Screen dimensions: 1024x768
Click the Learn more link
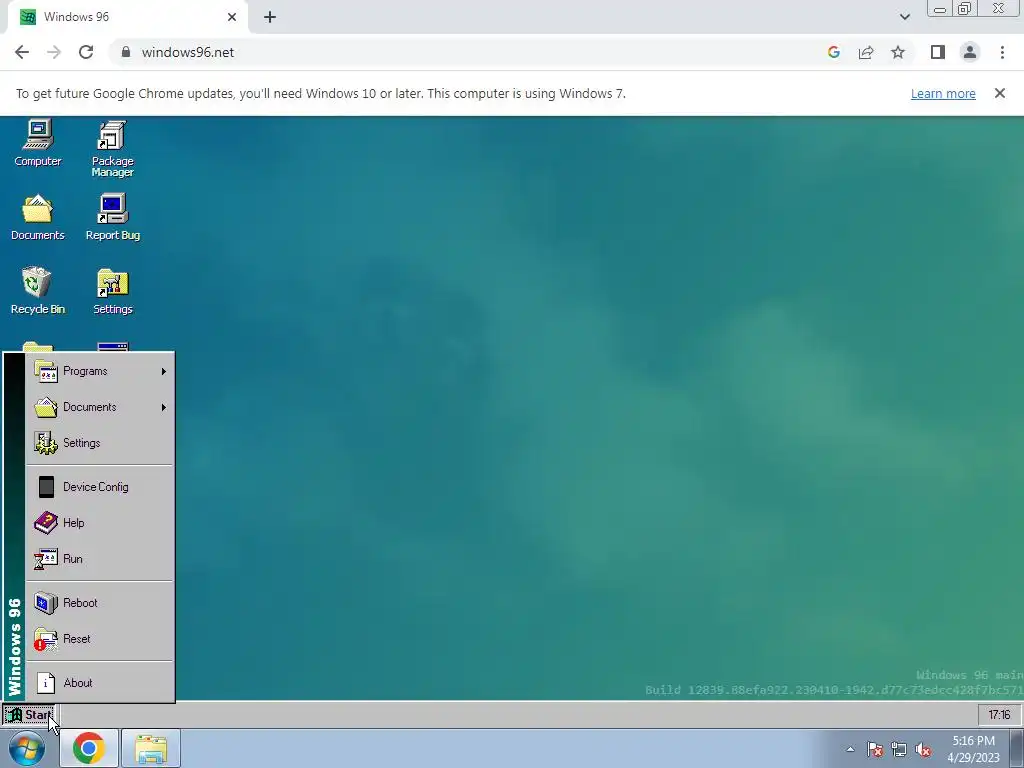[943, 93]
